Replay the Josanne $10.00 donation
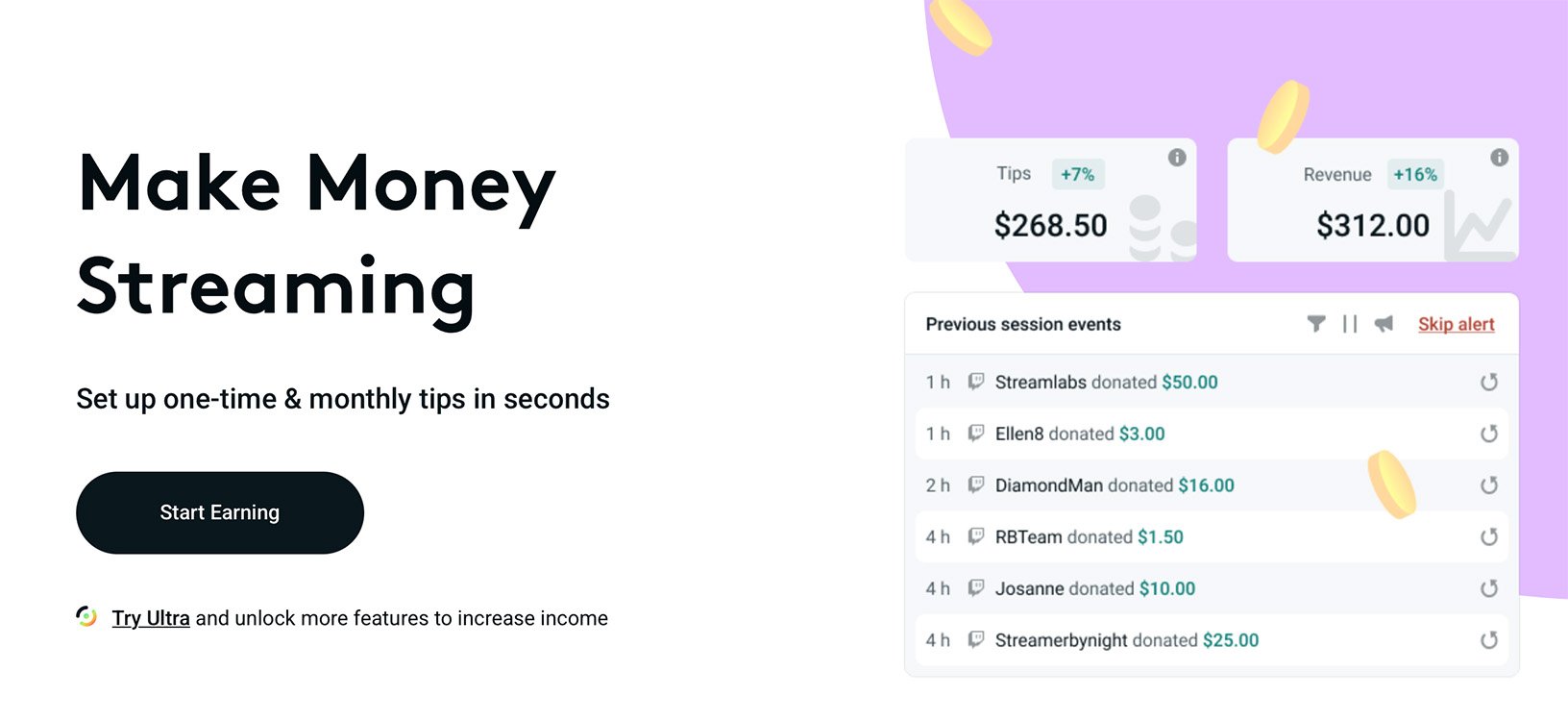Screen dimensions: 1568x720 click(1489, 588)
